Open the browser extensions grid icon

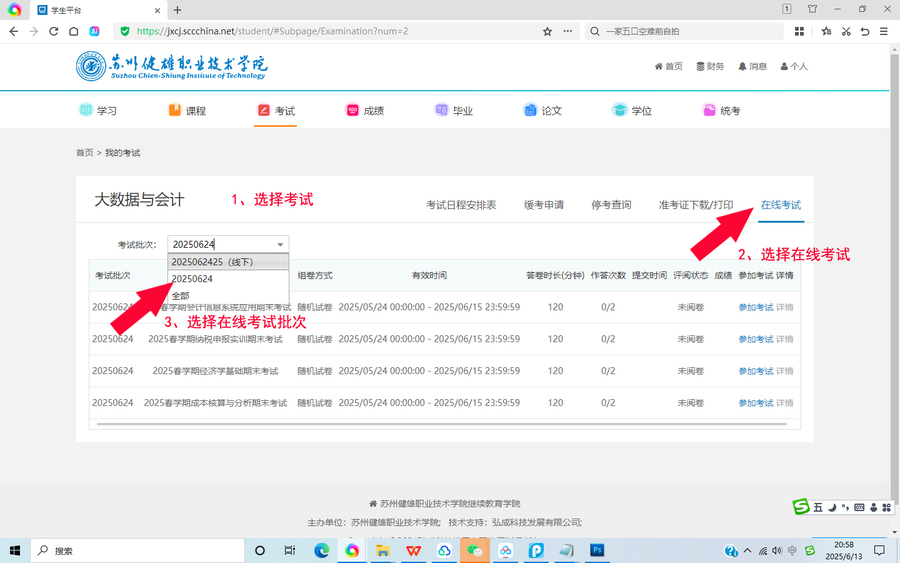pos(799,32)
